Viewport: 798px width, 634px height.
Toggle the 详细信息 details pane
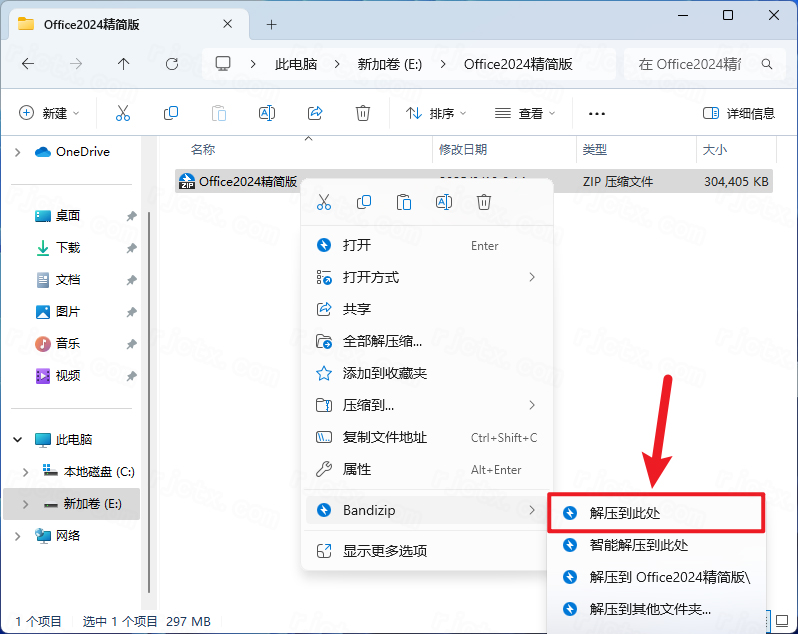click(739, 113)
